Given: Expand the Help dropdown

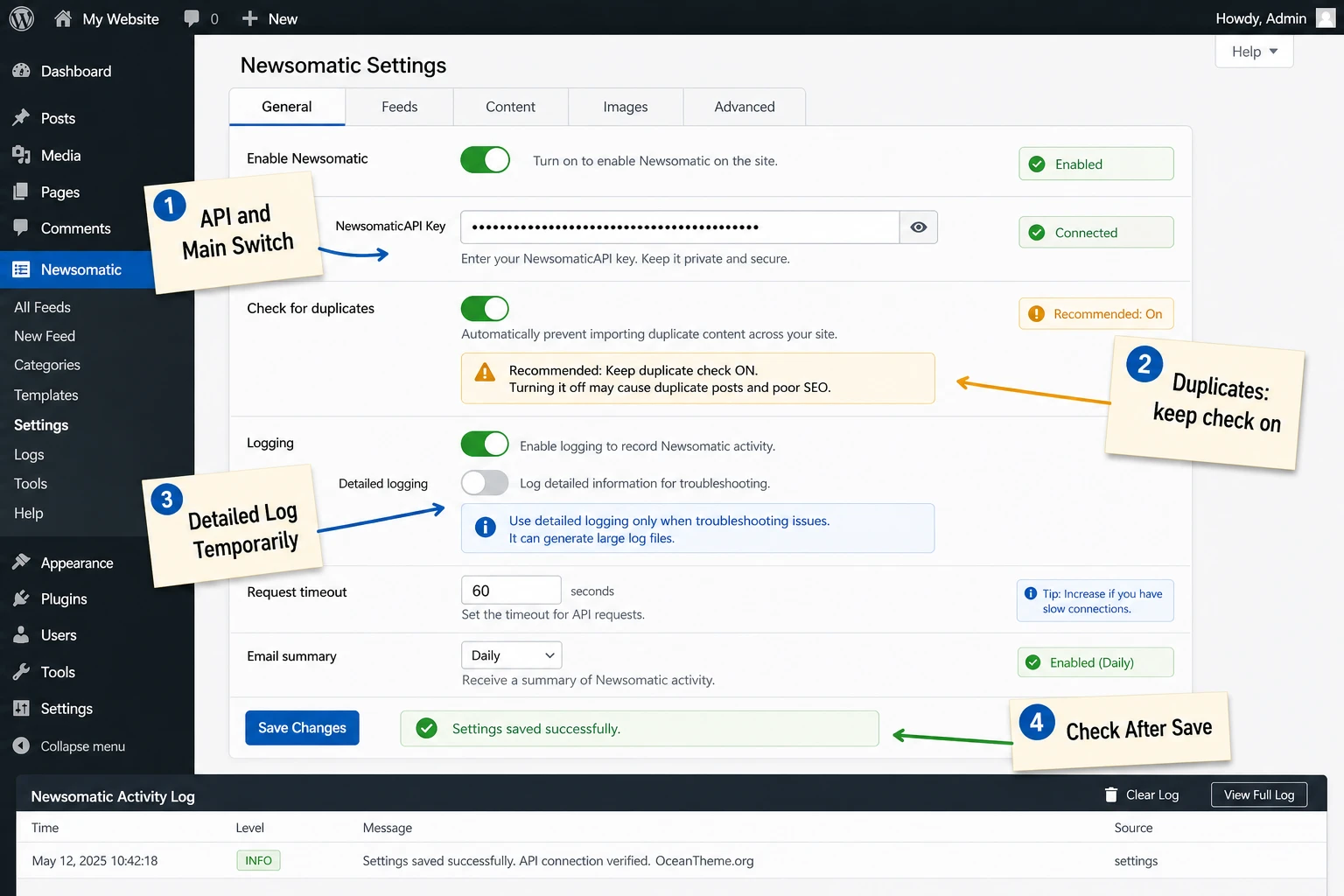Looking at the screenshot, I should (x=1255, y=52).
